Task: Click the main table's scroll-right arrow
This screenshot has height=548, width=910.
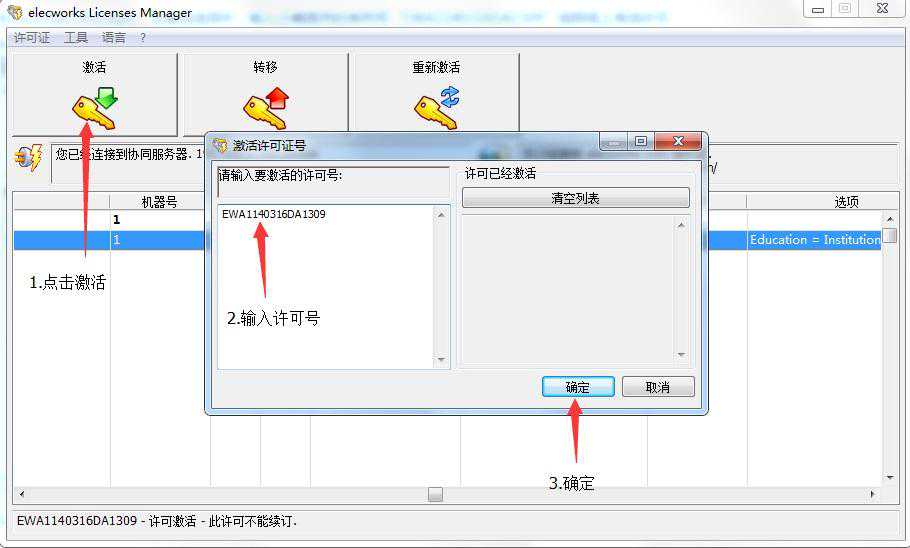Action: pyautogui.click(x=872, y=494)
